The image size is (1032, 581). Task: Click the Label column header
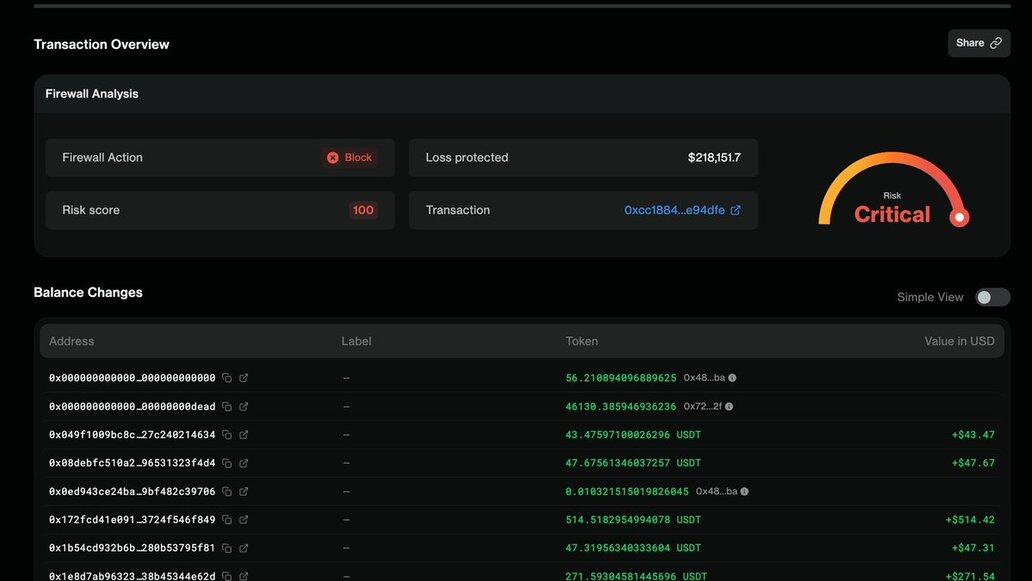pyautogui.click(x=356, y=341)
